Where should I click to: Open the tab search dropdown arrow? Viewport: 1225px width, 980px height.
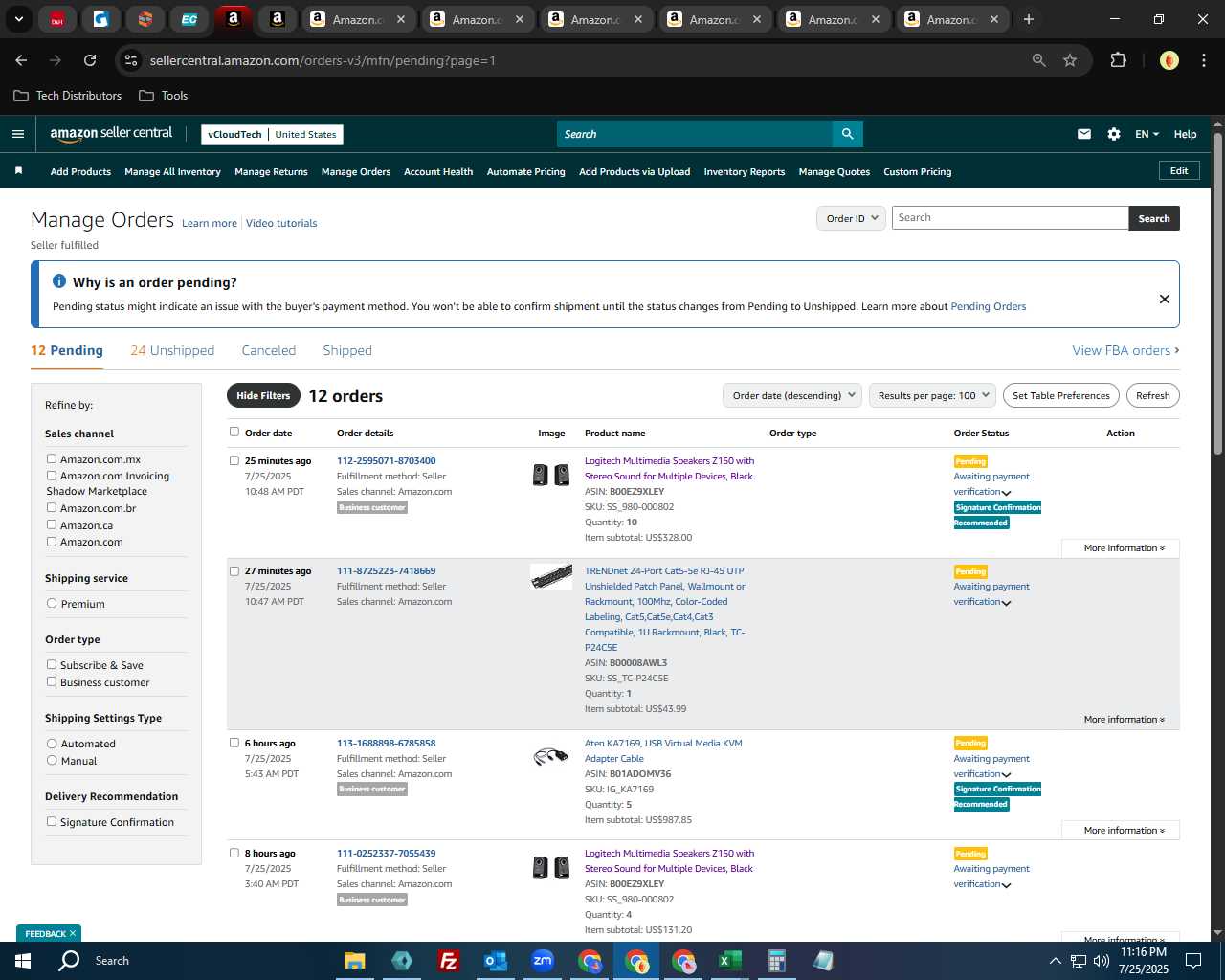click(x=18, y=19)
